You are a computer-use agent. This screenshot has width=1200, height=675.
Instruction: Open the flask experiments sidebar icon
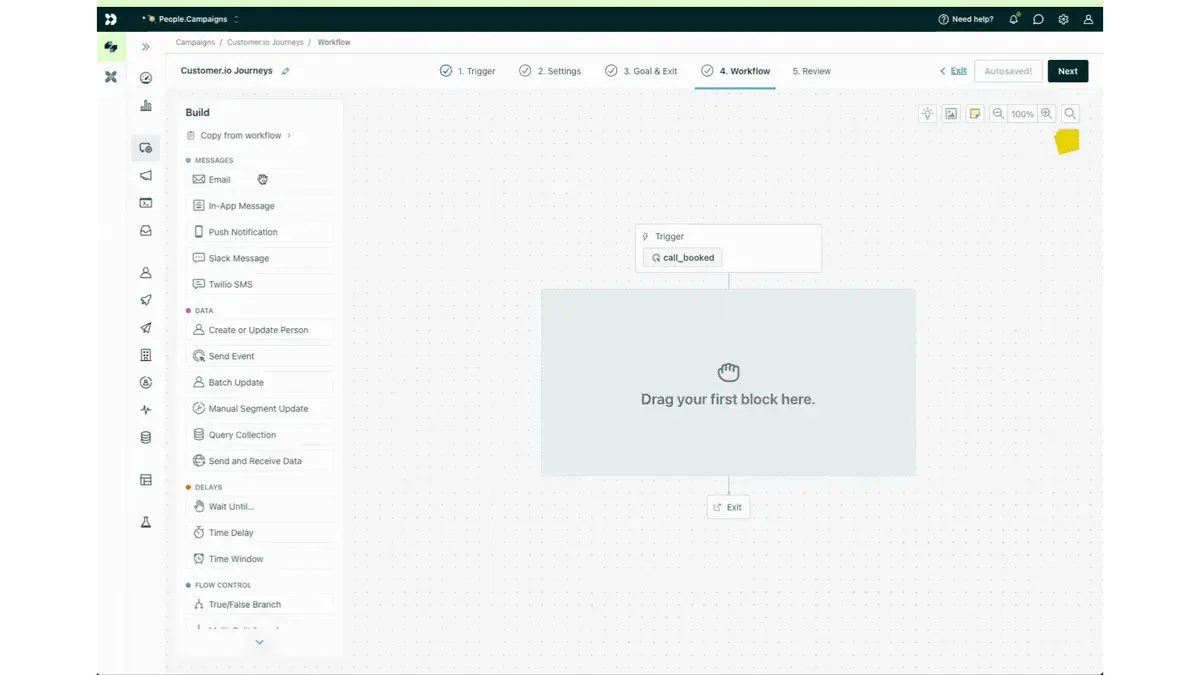coord(146,522)
